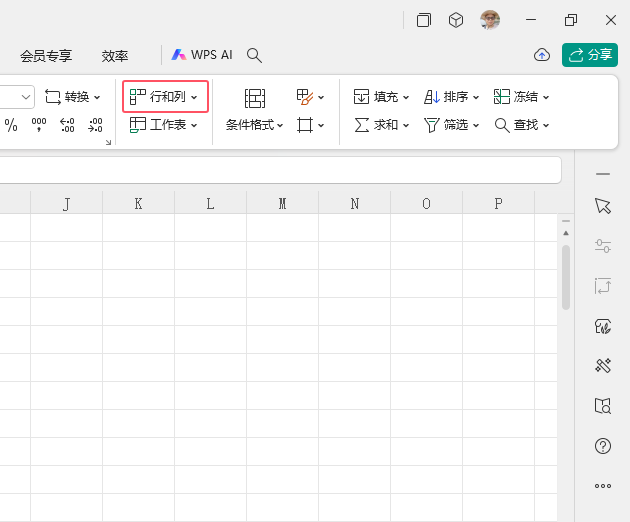Screen dimensions: 630x522
Task: Select column M header
Action: coord(282,203)
